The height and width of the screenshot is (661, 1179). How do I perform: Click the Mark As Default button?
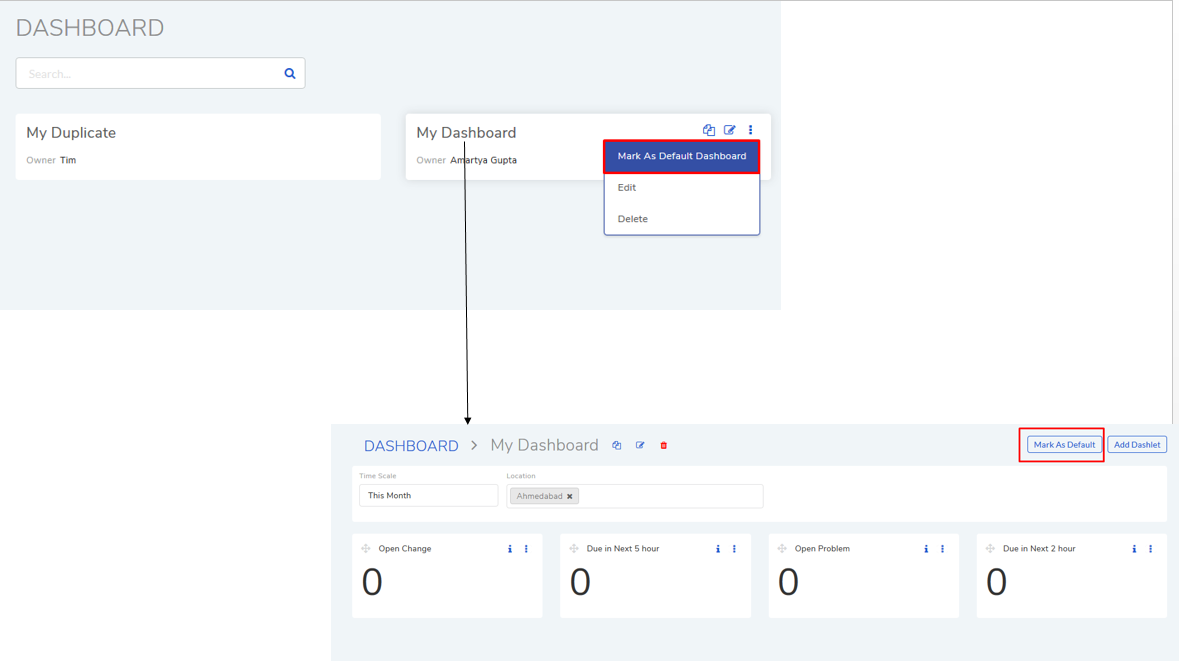1064,444
